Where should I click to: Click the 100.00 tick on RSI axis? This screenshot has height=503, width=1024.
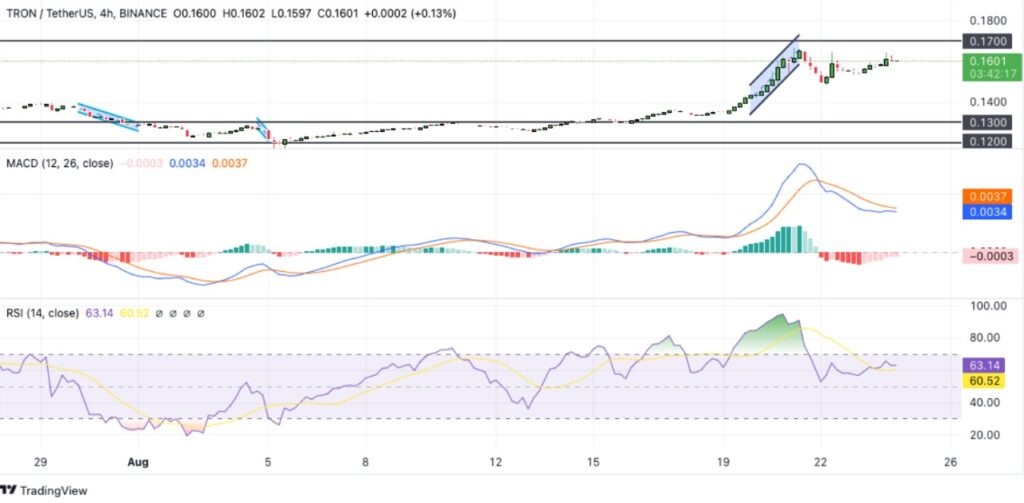coord(987,306)
